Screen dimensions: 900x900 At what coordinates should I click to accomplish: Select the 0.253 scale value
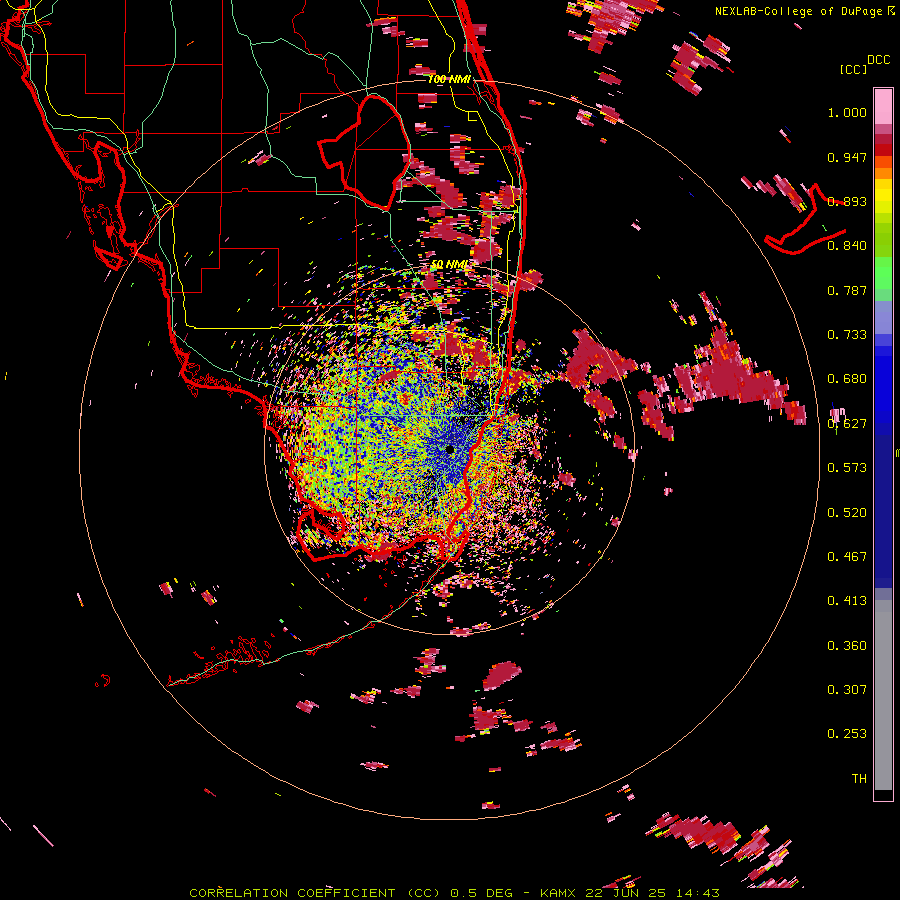tap(847, 734)
